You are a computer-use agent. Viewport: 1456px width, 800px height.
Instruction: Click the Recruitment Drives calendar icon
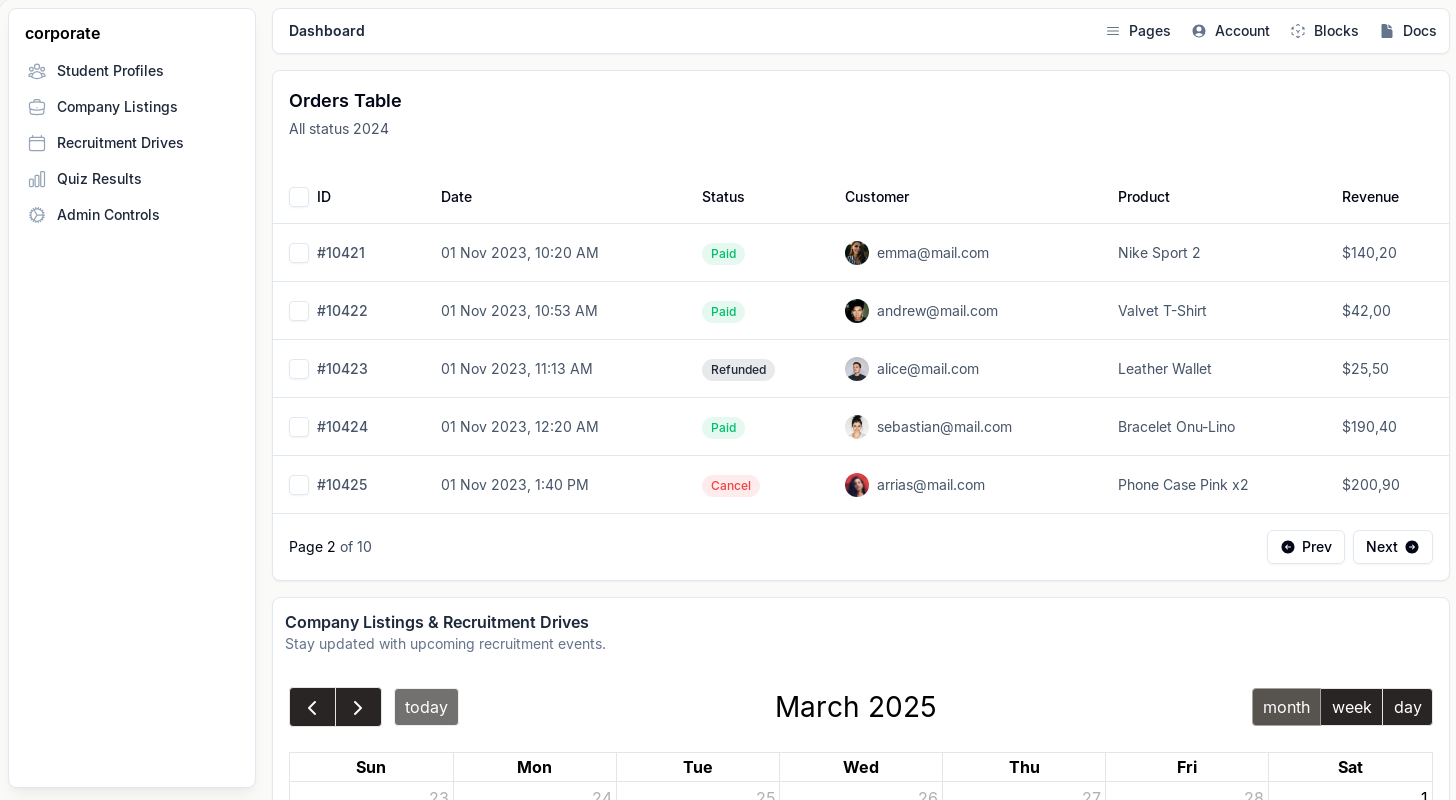coord(37,143)
